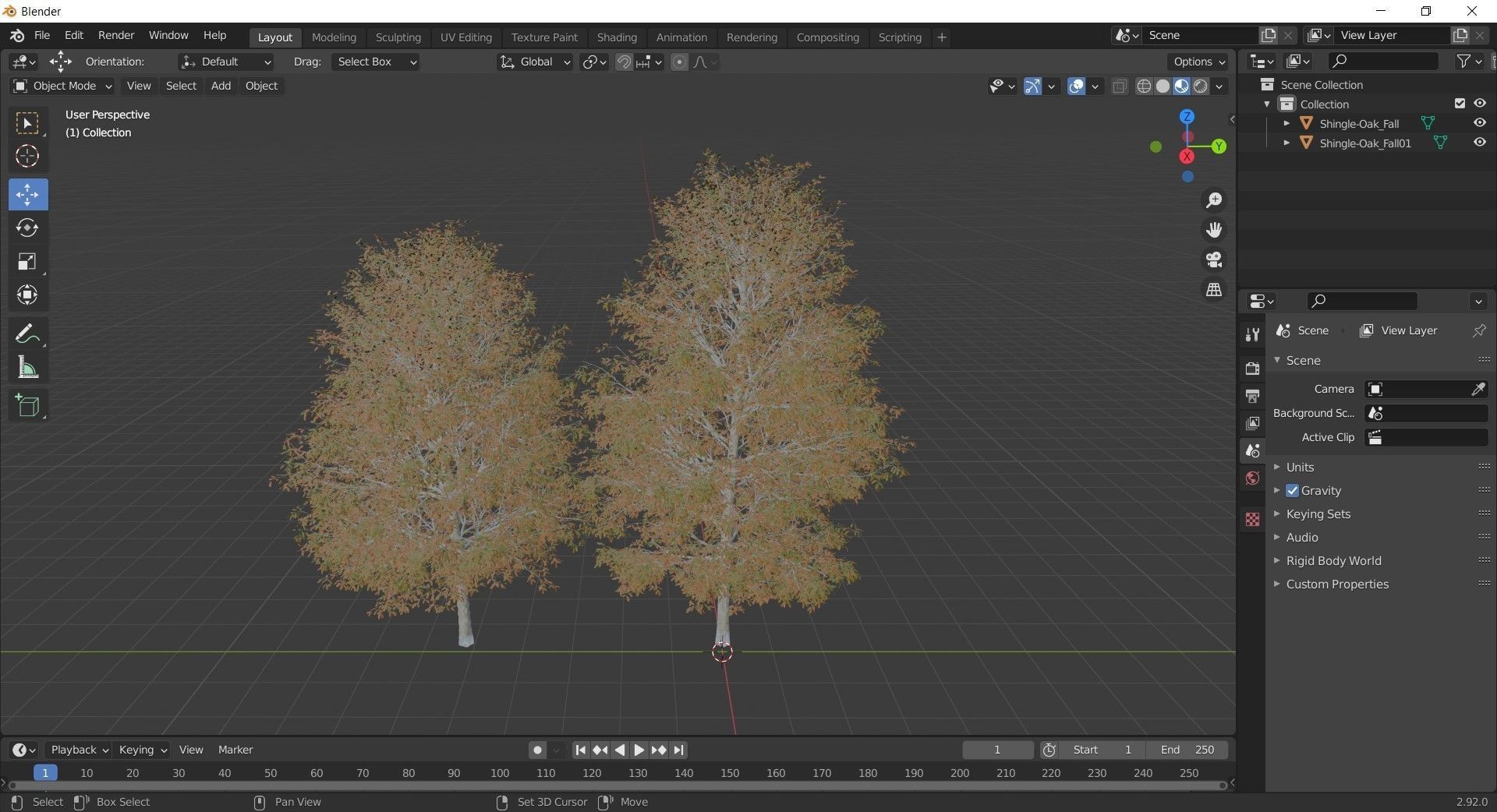Open Render properties tab icon
Image resolution: width=1497 pixels, height=812 pixels.
[1252, 368]
